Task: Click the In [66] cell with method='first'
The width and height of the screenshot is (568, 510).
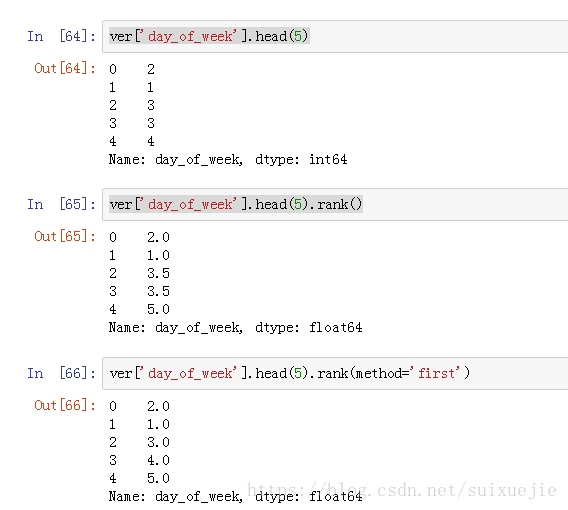Action: click(335, 373)
